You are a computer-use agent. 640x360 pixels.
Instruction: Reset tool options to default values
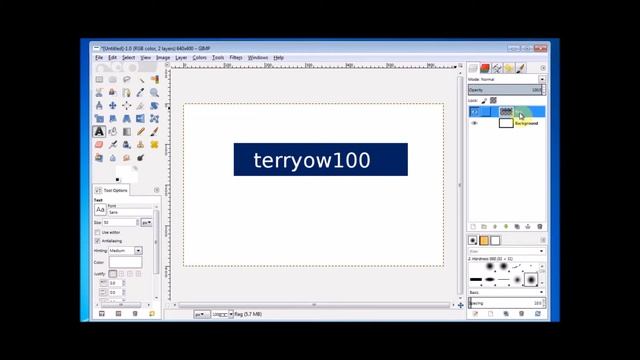[x=152, y=313]
